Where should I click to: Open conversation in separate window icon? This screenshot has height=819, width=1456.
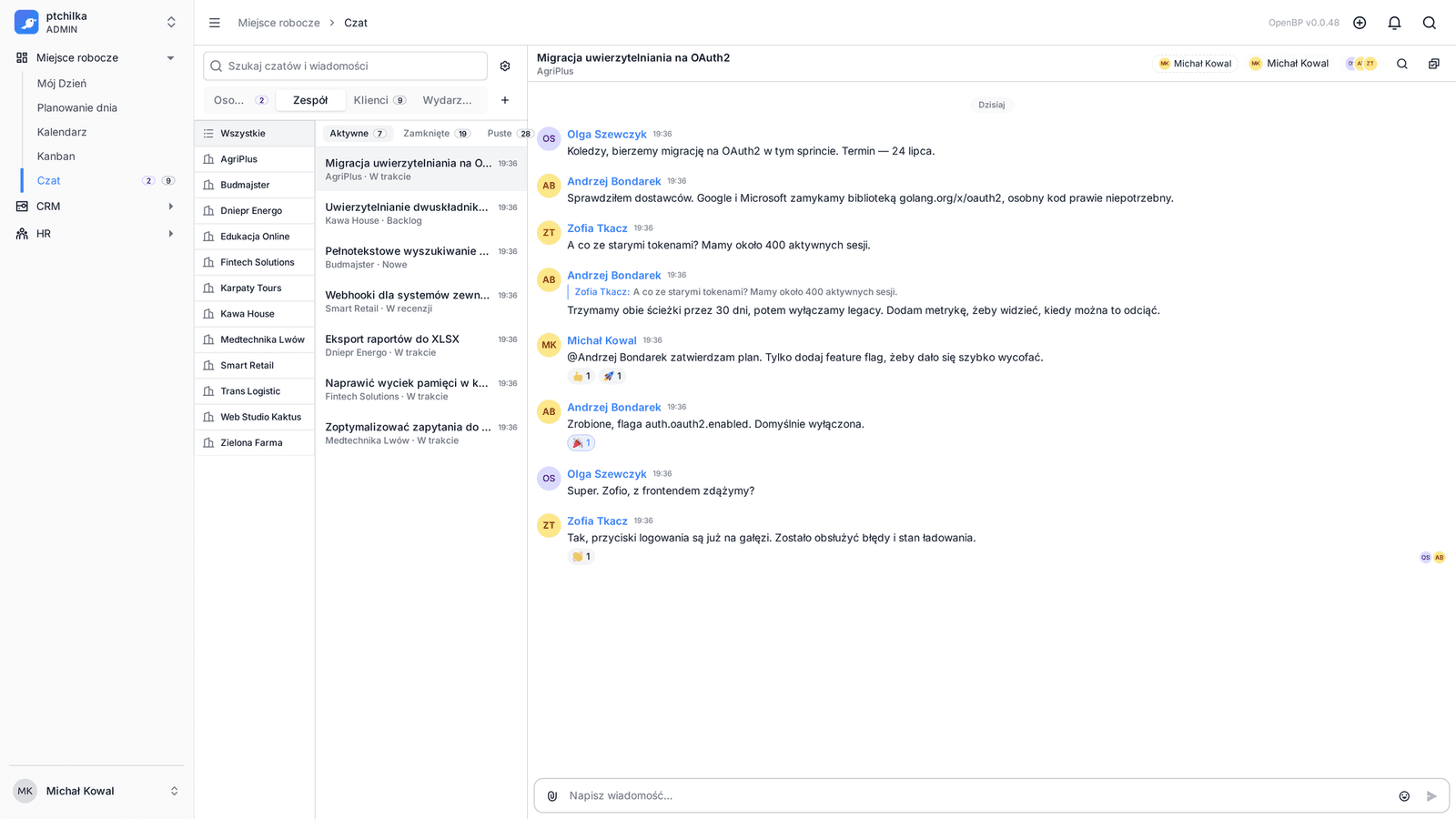coord(1434,64)
